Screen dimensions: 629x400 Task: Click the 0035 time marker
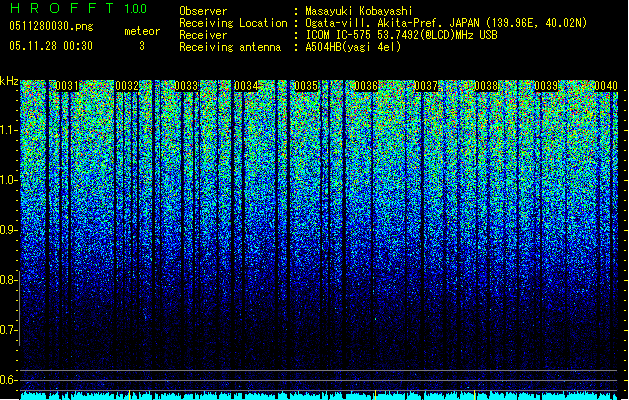[x=306, y=86]
